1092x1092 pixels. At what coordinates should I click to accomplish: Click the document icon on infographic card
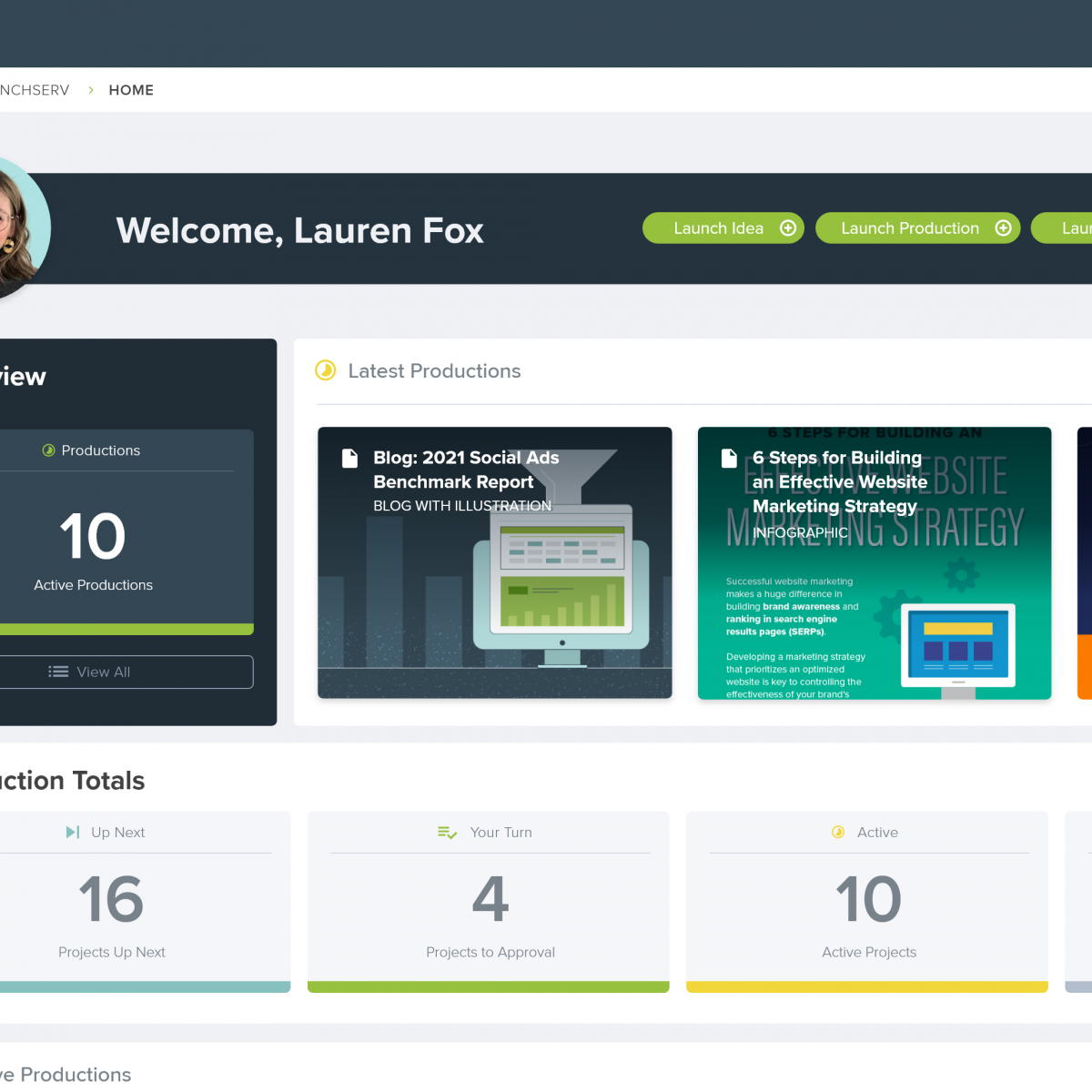729,458
